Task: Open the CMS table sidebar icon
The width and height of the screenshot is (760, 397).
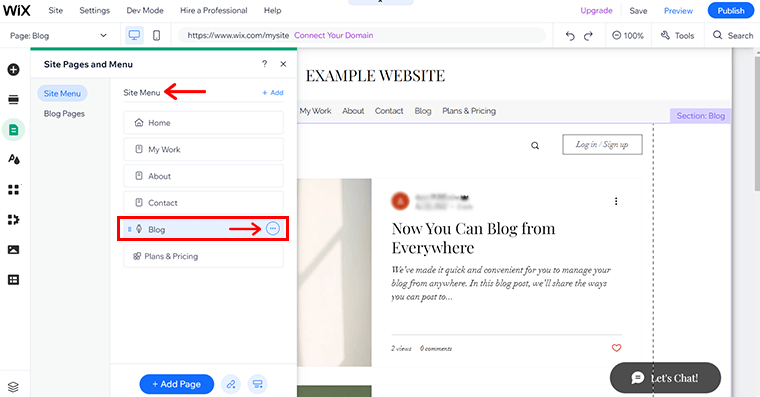Action: coord(14,280)
